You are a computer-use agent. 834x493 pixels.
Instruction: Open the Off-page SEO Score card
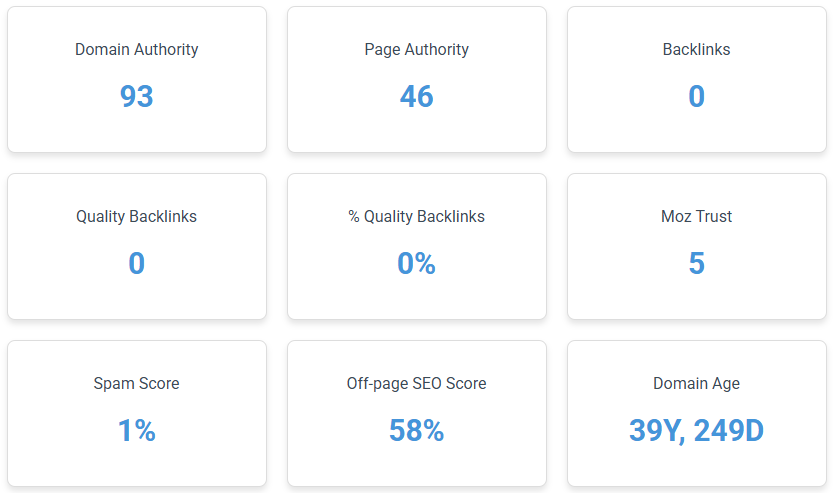[416, 413]
